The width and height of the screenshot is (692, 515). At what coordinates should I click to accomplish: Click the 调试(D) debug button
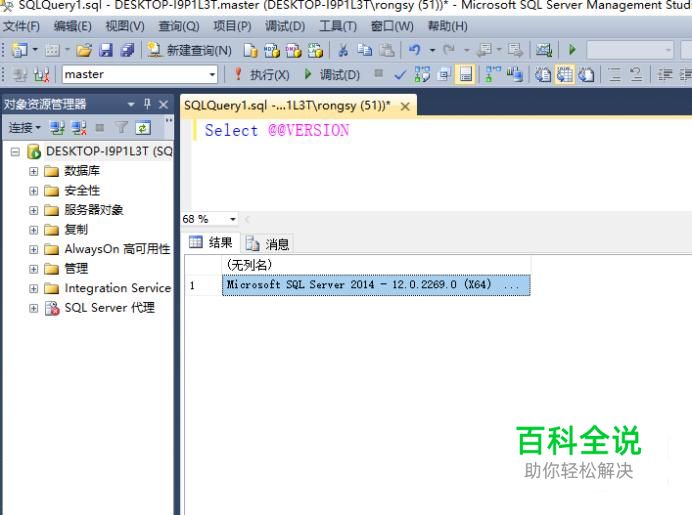pos(332,75)
